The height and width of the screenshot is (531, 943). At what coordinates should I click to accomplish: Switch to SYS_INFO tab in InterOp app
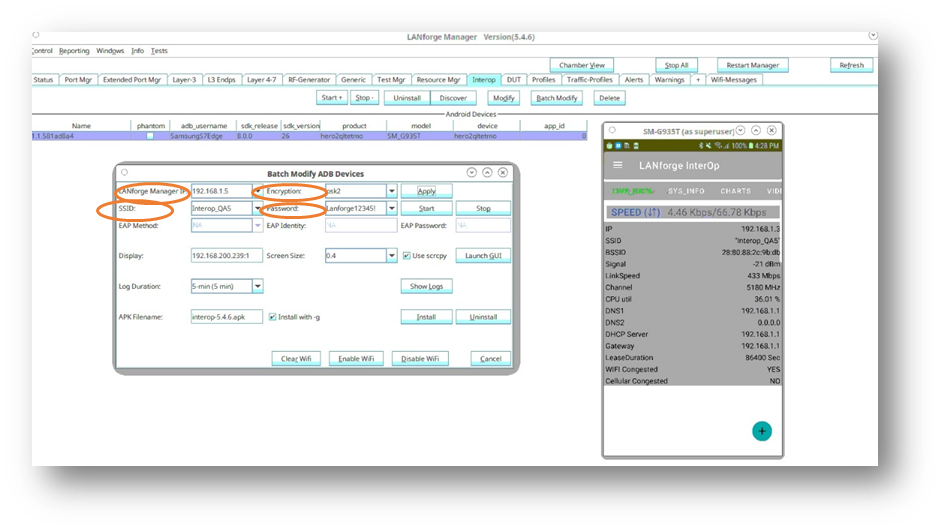(686, 191)
